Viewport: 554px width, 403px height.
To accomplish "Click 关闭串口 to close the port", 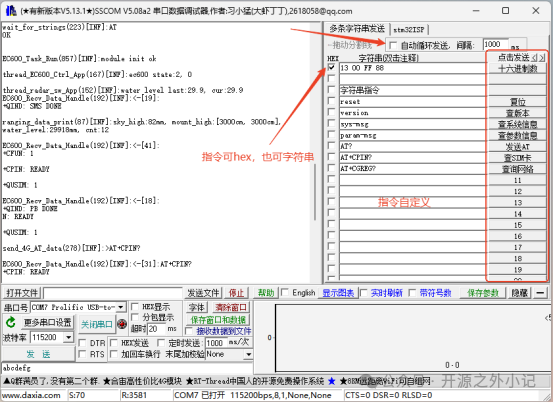I will tap(96, 324).
